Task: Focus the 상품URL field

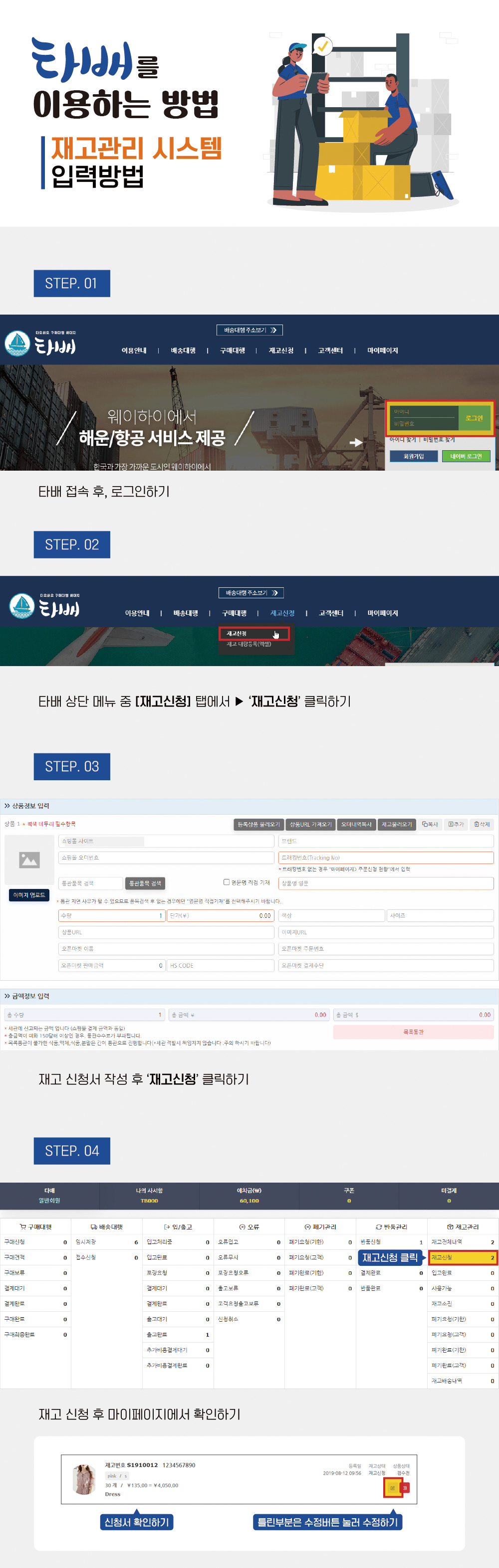Action: coord(166,932)
